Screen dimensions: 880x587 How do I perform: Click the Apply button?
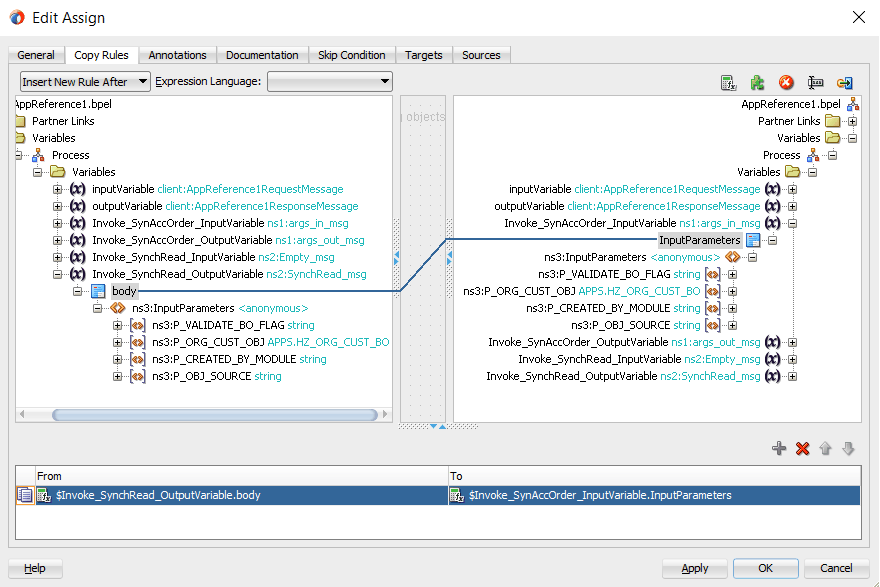(x=695, y=568)
